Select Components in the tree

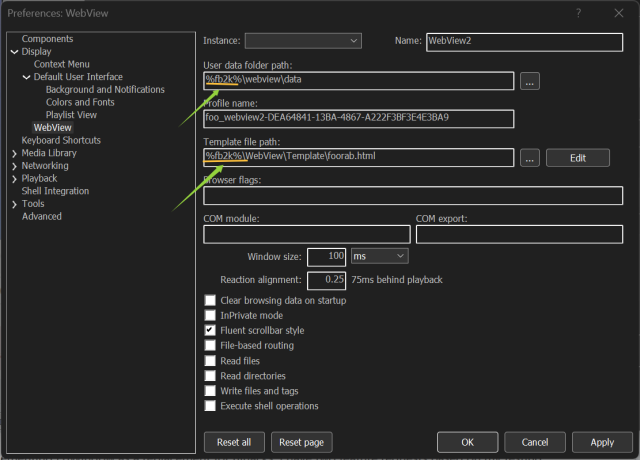tap(47, 39)
